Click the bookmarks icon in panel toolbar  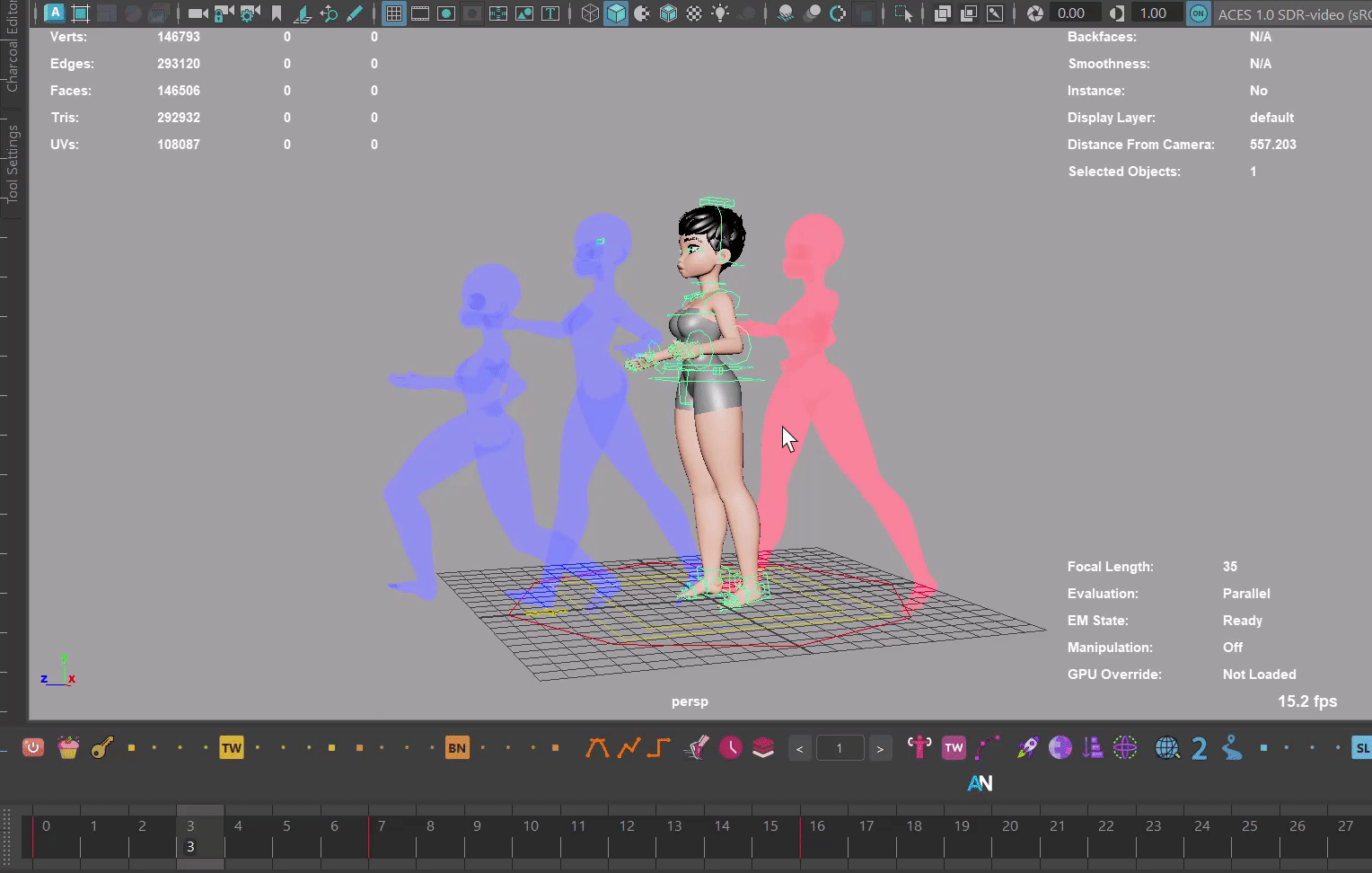[x=277, y=13]
